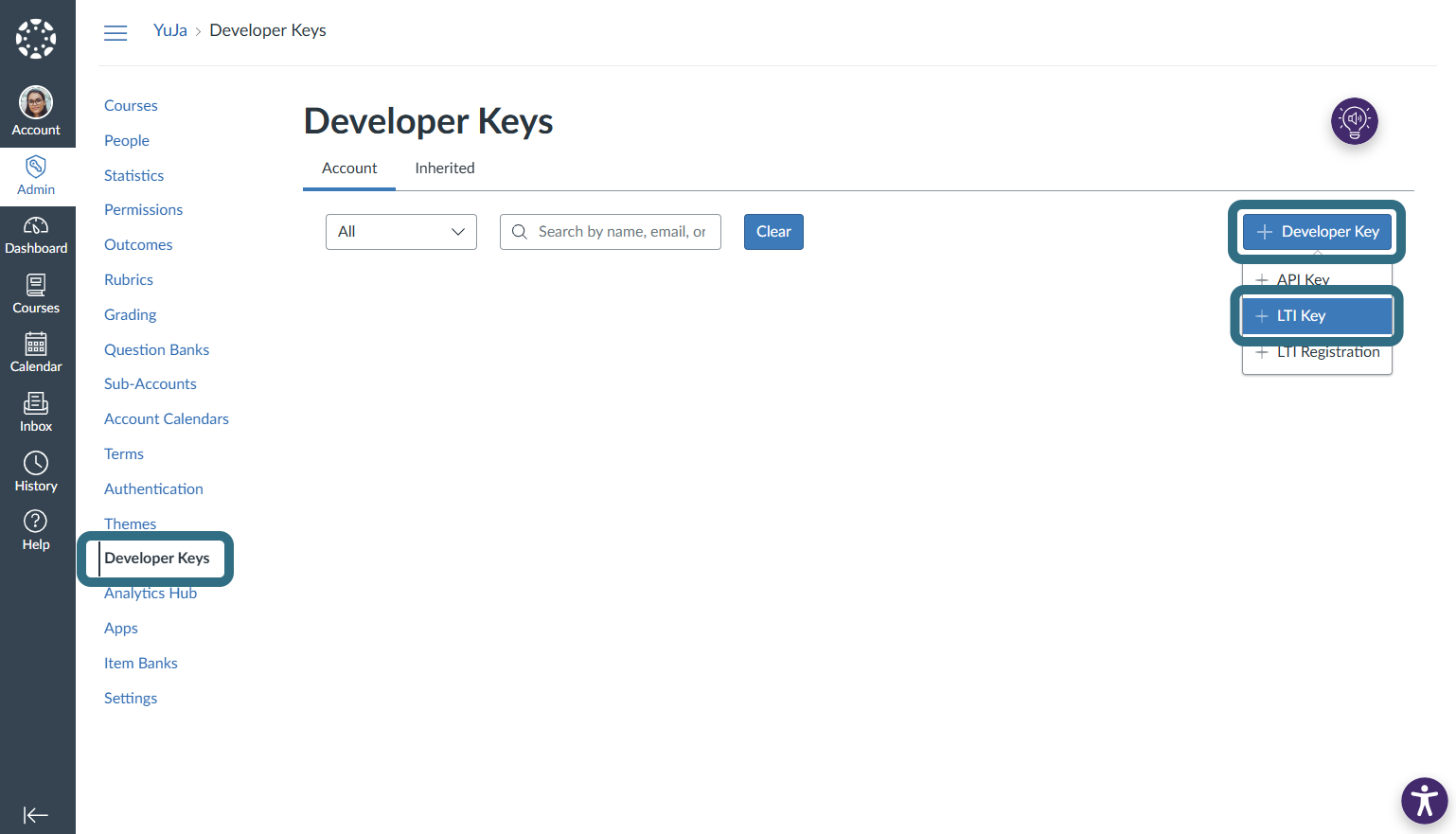Screen dimensions: 1456x834
Task: Open Courses in the global navigation bar
Action: pyautogui.click(x=36, y=295)
